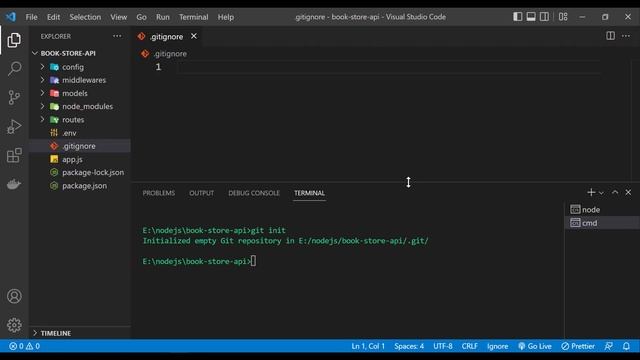Click Prettier status bar item
The width and height of the screenshot is (640, 360).
pyautogui.click(x=578, y=346)
